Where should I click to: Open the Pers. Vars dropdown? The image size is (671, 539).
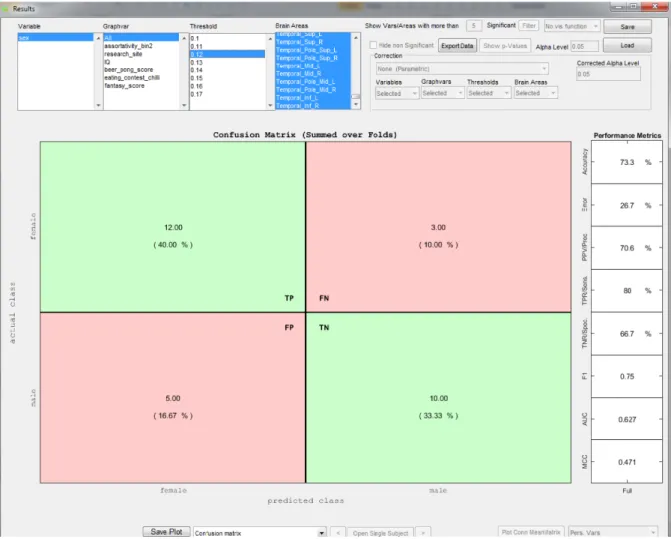tap(613, 533)
